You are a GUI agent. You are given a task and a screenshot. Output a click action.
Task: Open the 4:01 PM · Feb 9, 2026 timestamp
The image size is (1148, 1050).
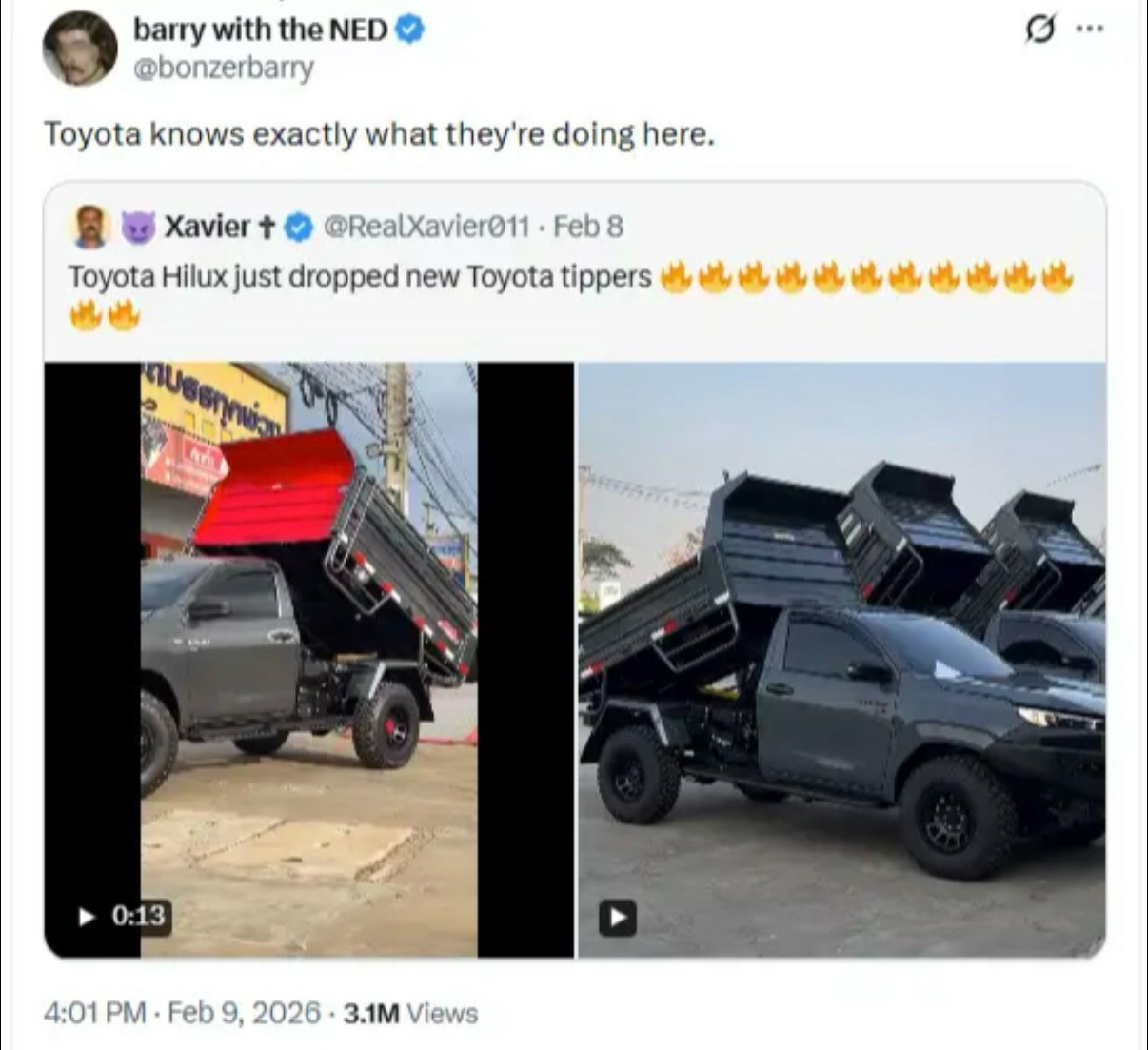pos(182,1012)
